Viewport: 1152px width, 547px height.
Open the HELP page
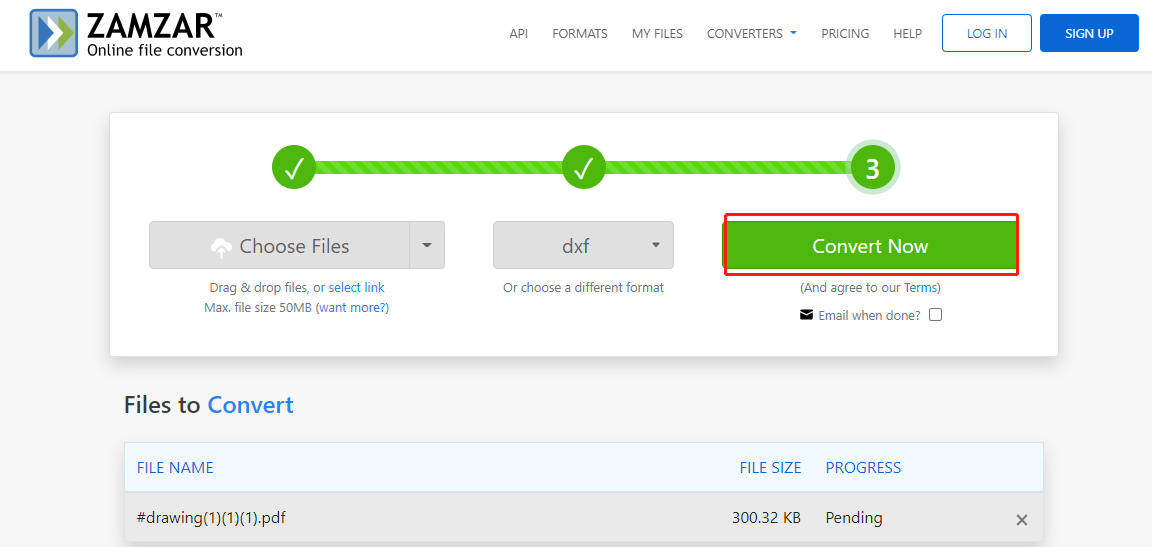coord(907,34)
